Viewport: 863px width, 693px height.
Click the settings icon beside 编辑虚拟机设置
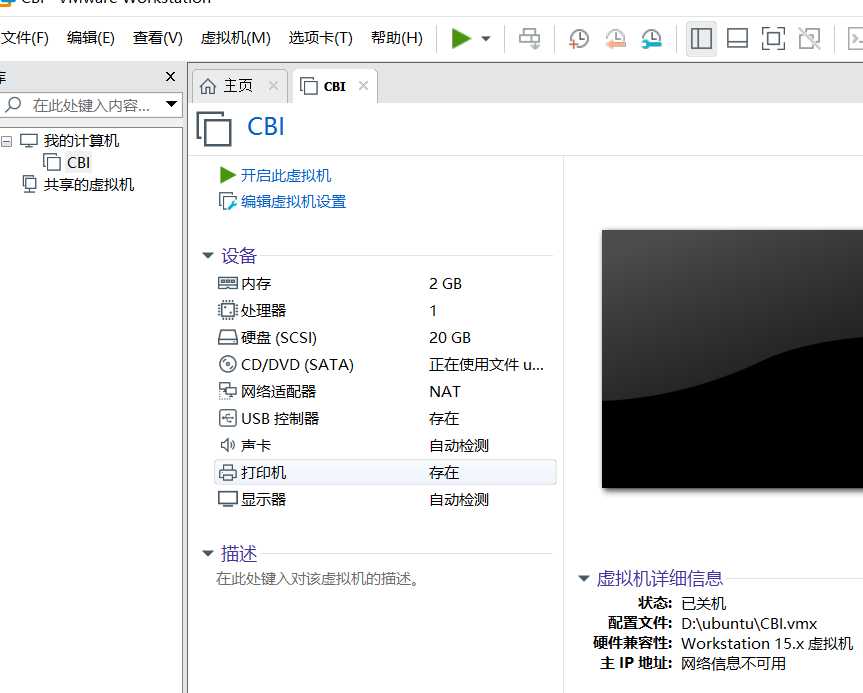coord(227,201)
